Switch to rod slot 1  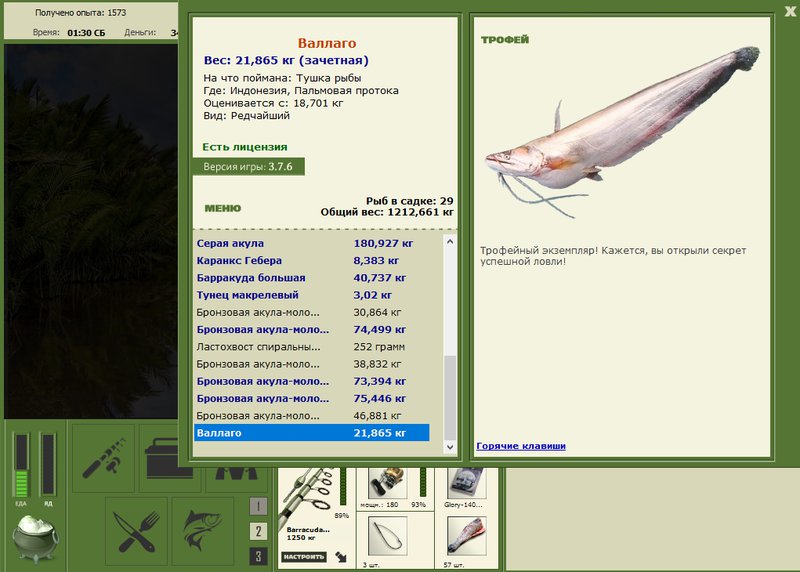click(x=258, y=506)
